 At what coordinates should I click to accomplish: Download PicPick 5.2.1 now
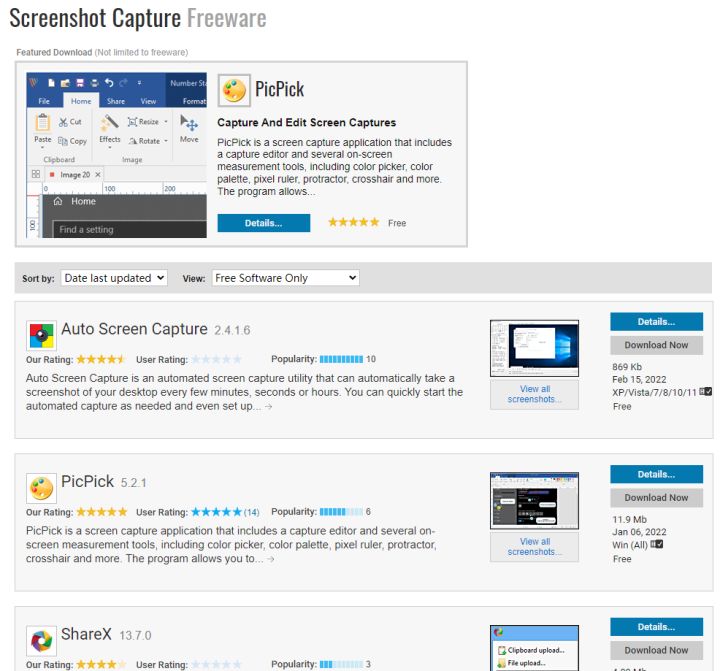pyautogui.click(x=656, y=497)
